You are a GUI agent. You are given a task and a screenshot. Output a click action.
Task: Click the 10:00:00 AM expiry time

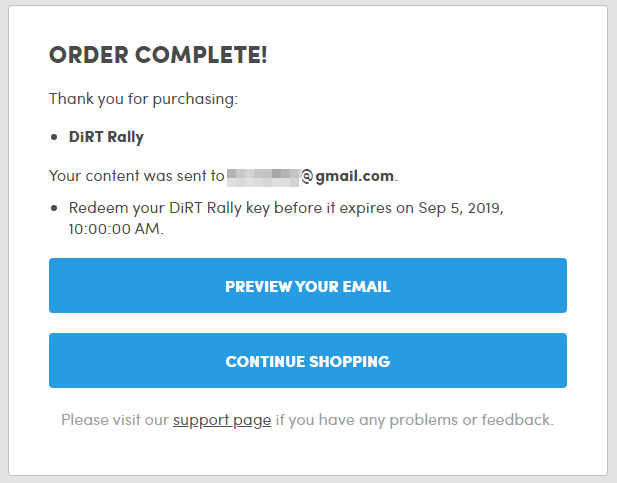113,228
